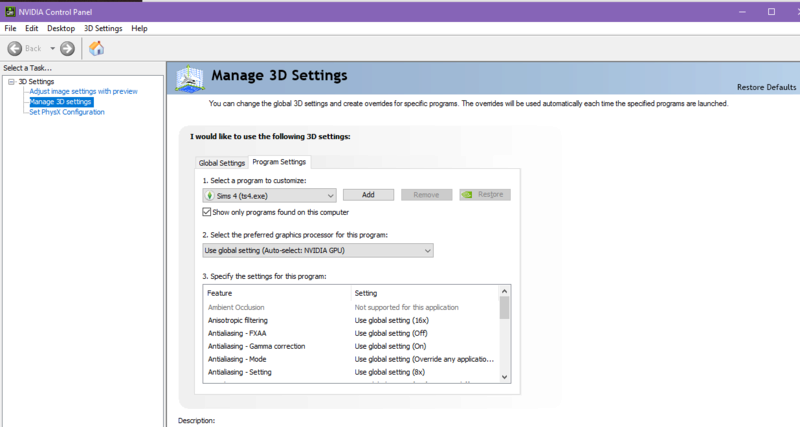Screen dimensions: 800x427
Task: Collapse the 3D Settings tree node
Action: coord(11,82)
